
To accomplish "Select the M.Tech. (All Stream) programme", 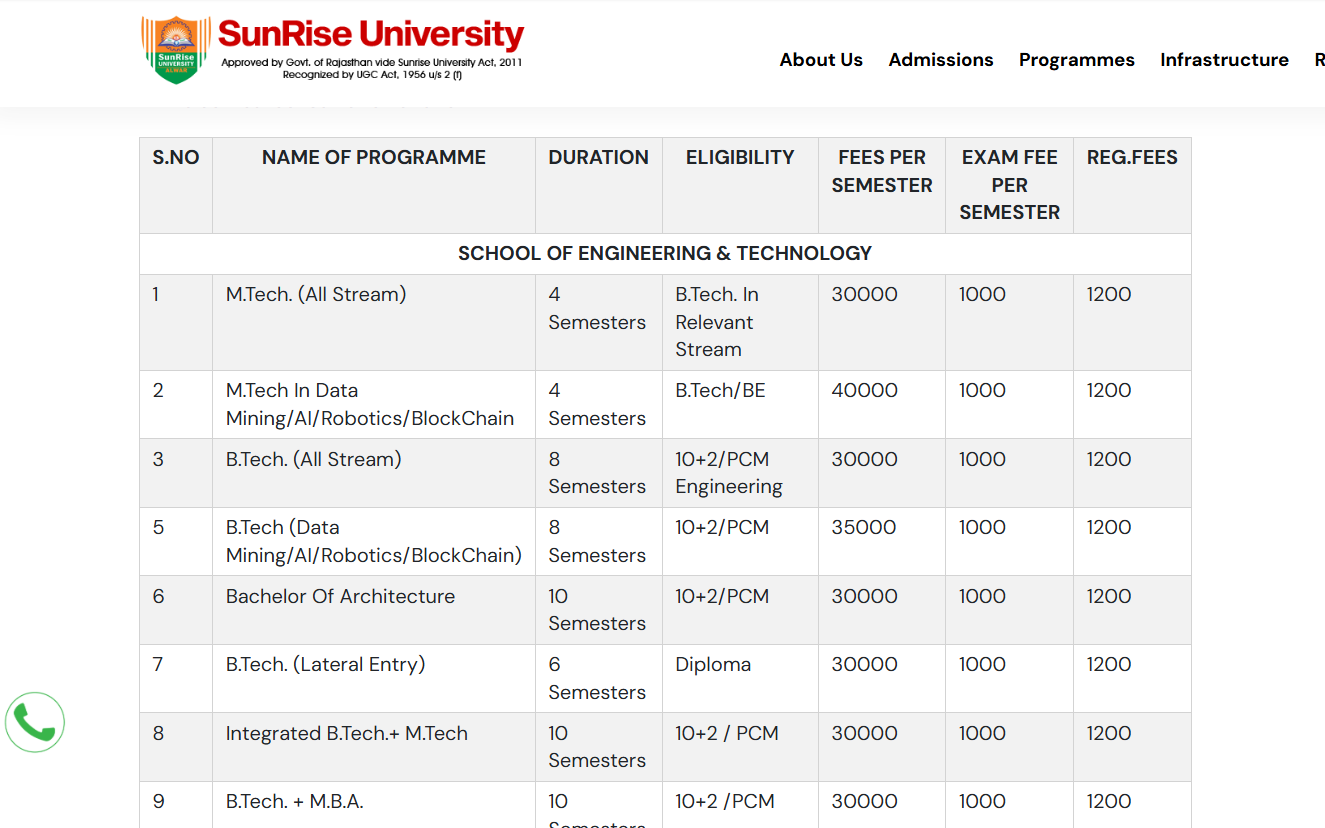I will tap(316, 295).
